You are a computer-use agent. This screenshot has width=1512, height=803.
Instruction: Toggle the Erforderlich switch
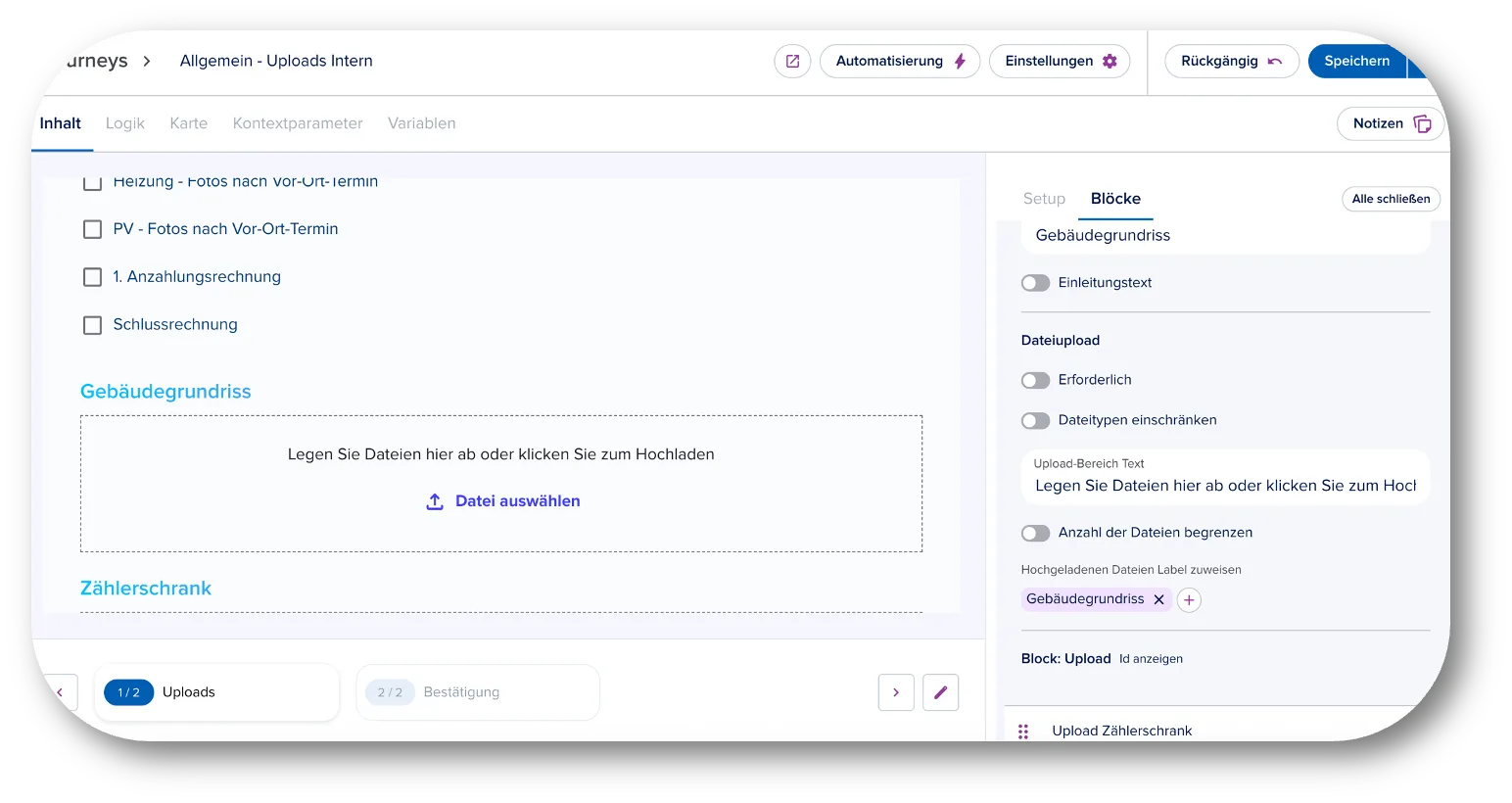1035,380
